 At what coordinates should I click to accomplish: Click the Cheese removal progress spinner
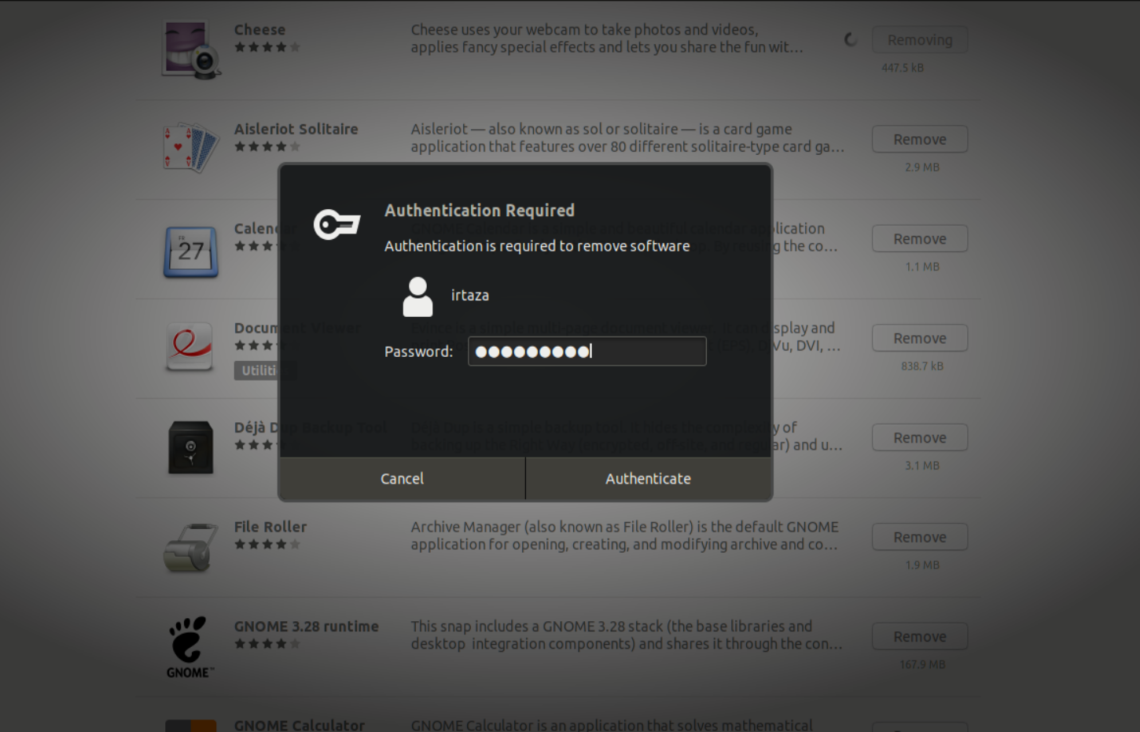(851, 40)
